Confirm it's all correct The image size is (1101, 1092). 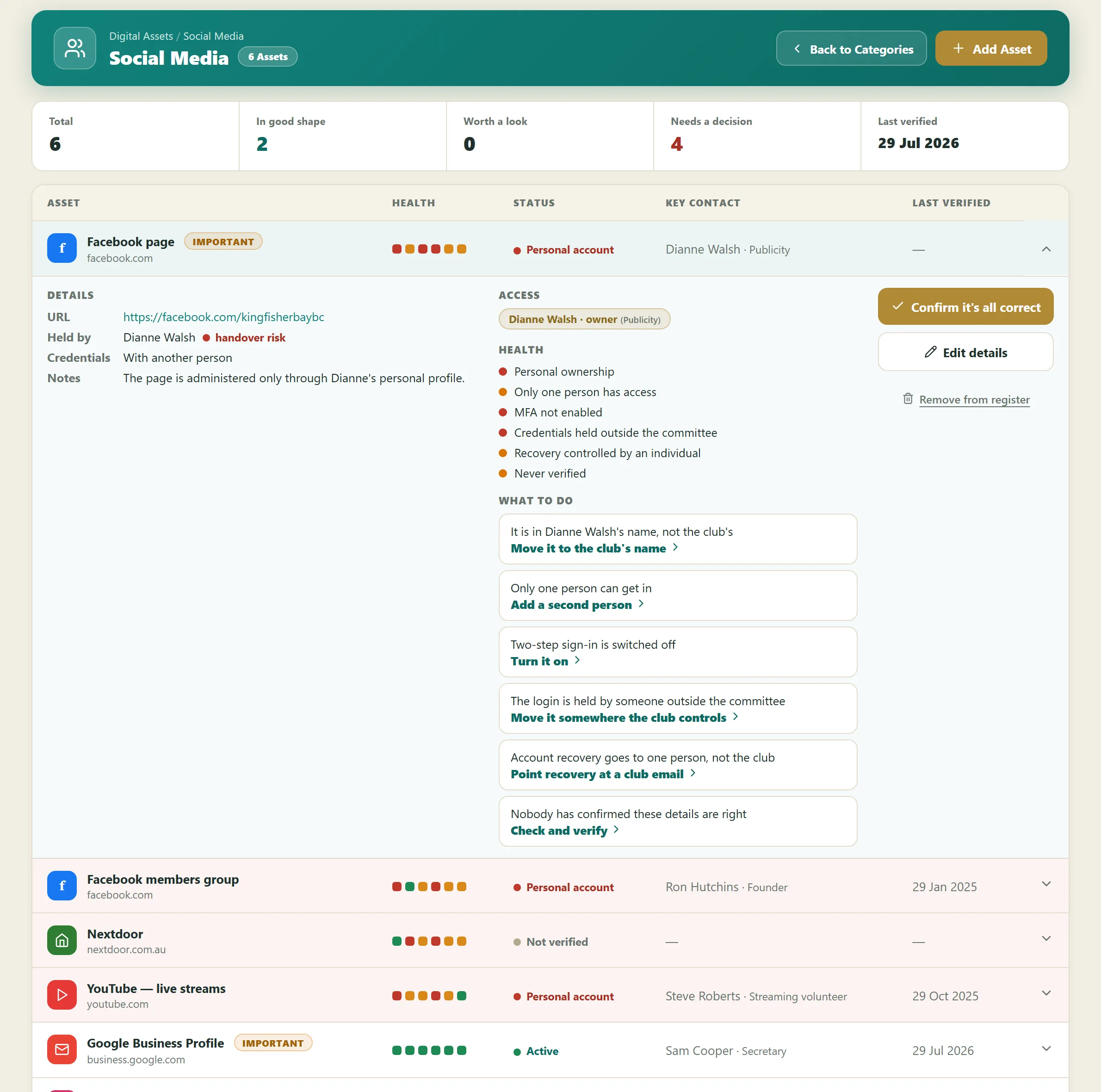965,307
